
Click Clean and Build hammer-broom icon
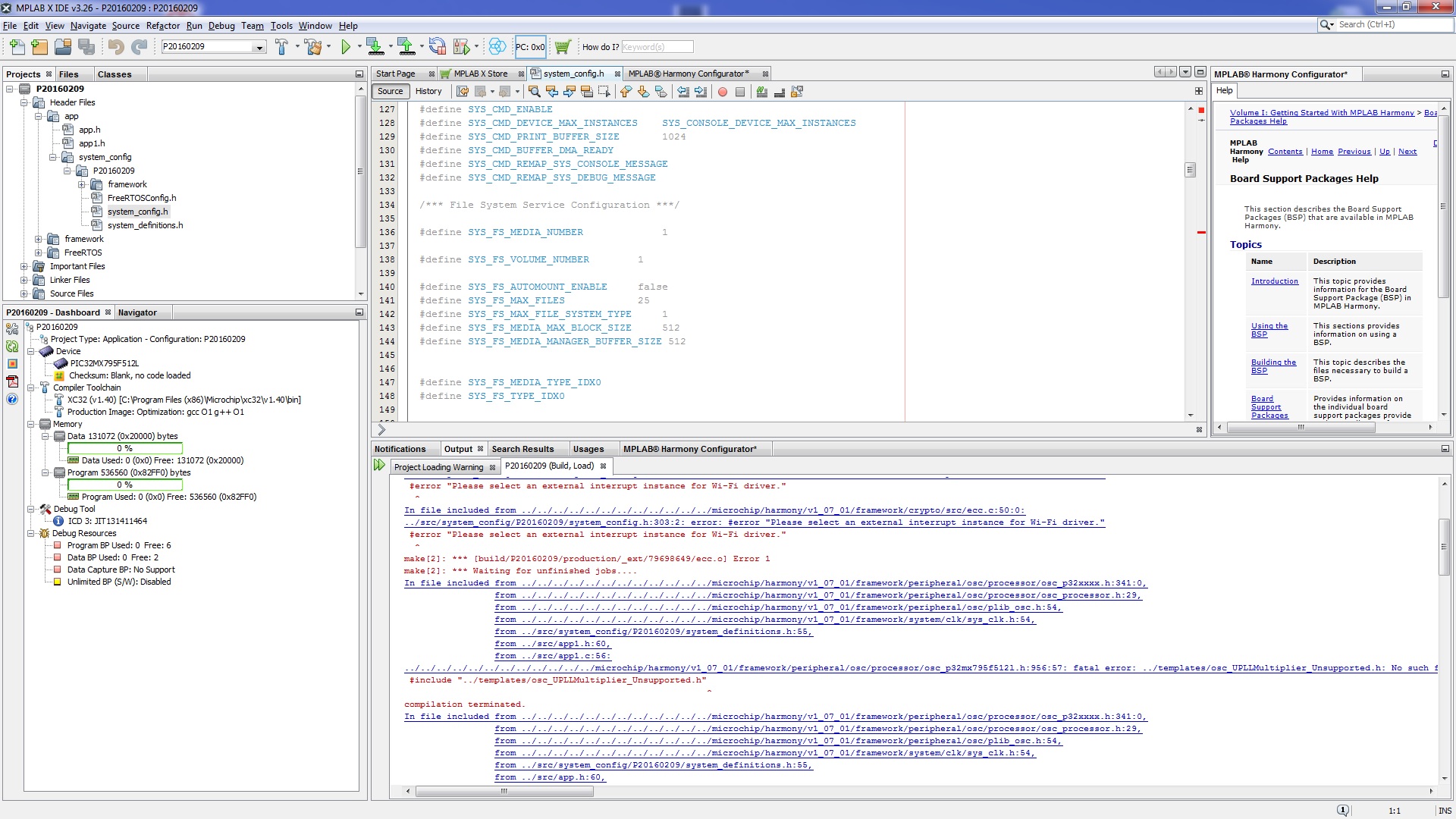pyautogui.click(x=313, y=47)
